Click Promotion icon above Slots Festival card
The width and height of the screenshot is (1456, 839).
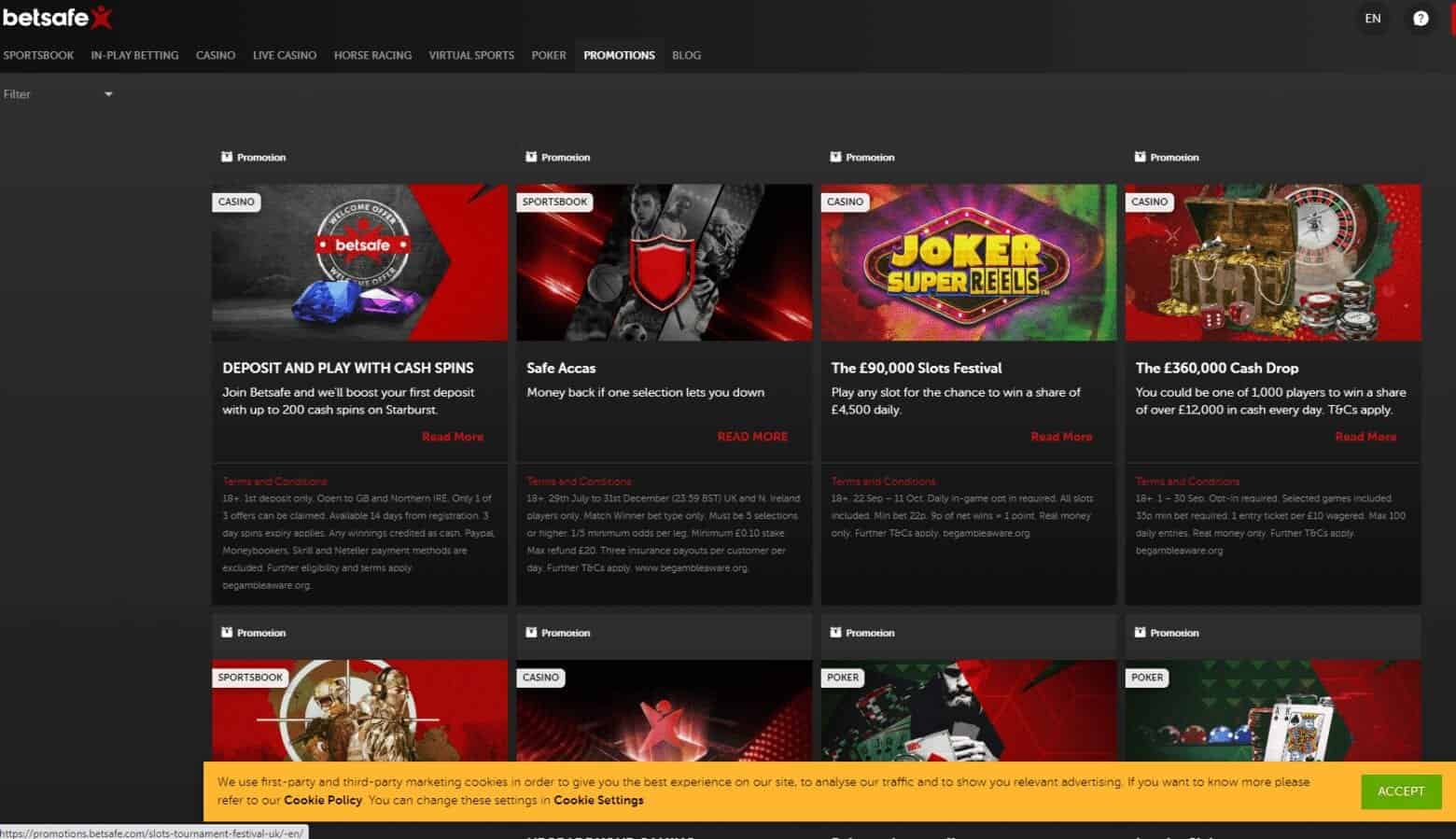[x=835, y=157]
